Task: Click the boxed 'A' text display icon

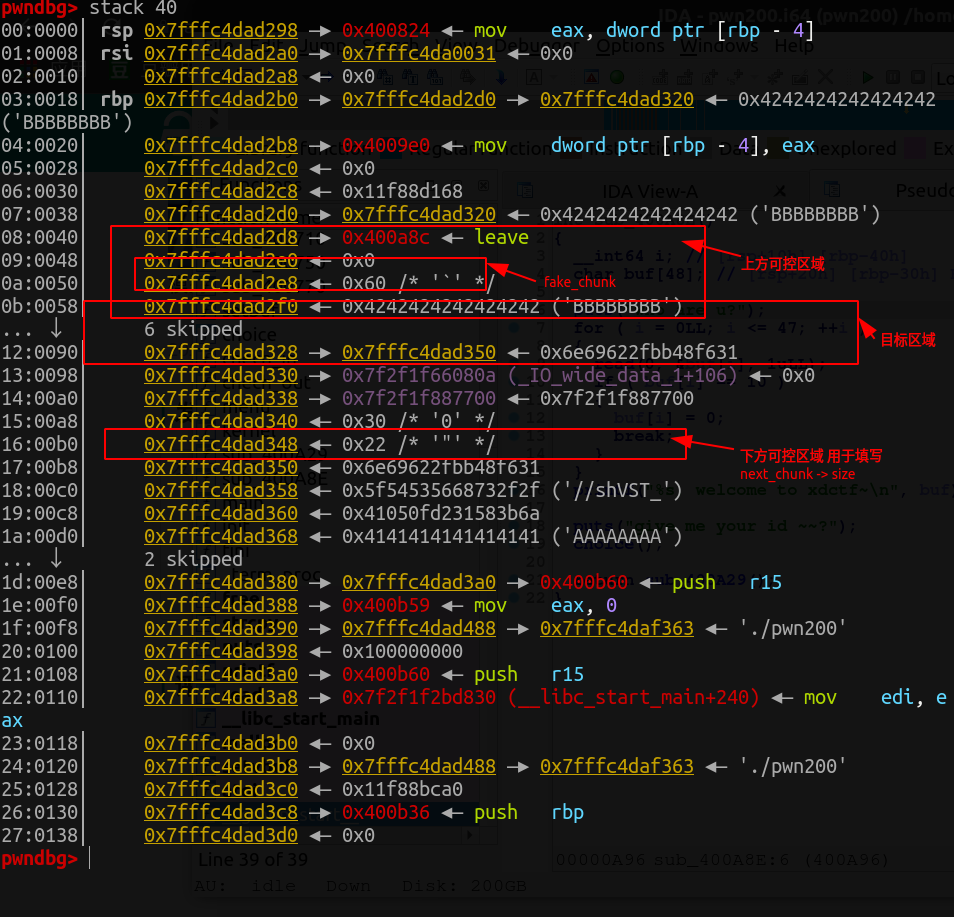Action: point(532,76)
